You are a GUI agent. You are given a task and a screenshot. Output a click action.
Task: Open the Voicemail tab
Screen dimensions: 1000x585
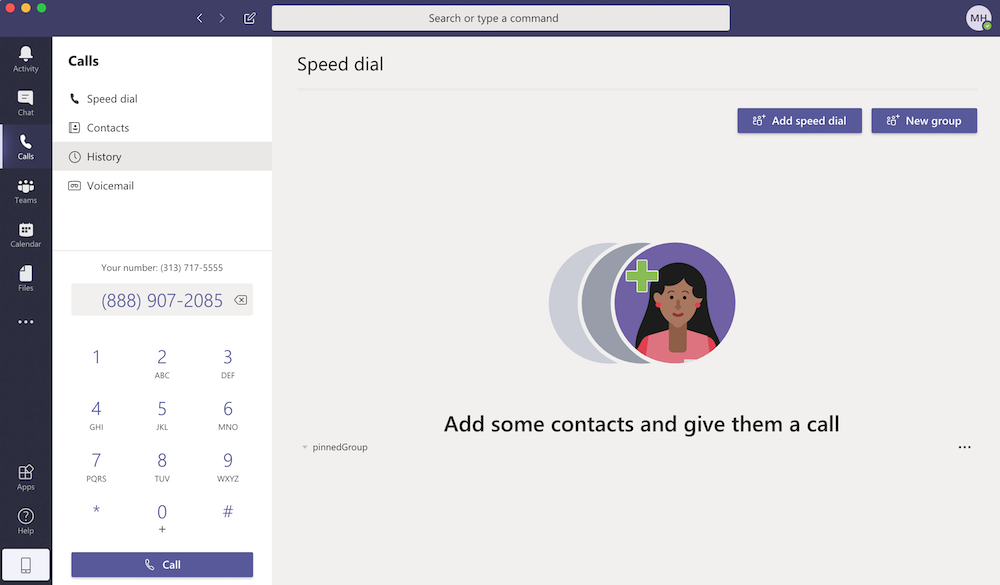[x=162, y=186]
